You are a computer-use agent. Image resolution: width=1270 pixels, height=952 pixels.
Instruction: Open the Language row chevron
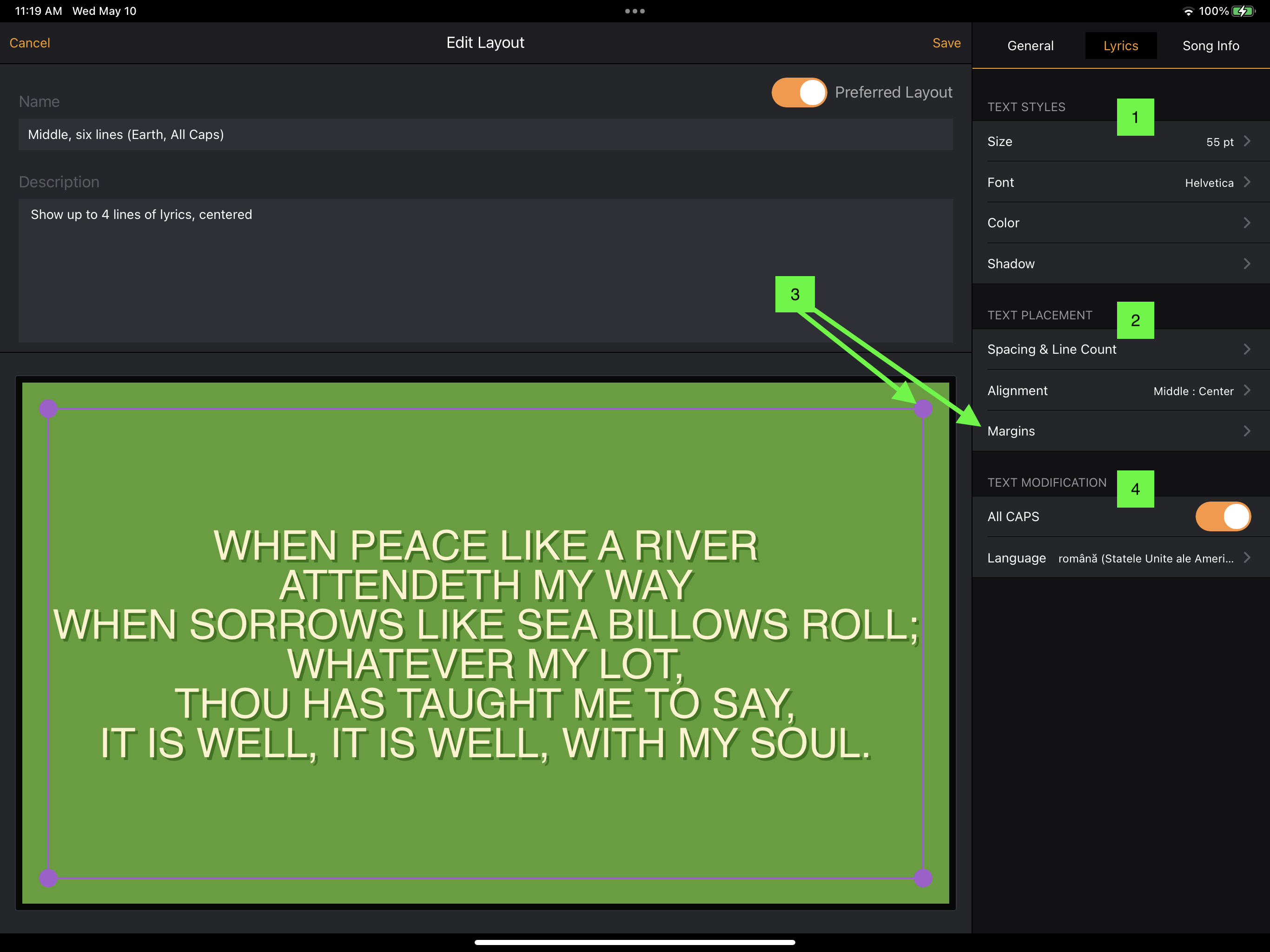point(1246,557)
